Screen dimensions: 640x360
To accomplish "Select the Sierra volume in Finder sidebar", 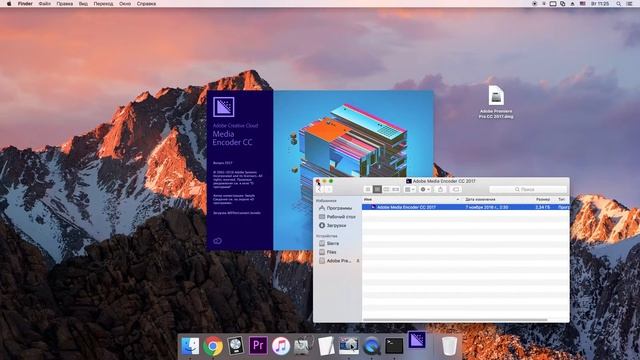I will pos(329,243).
